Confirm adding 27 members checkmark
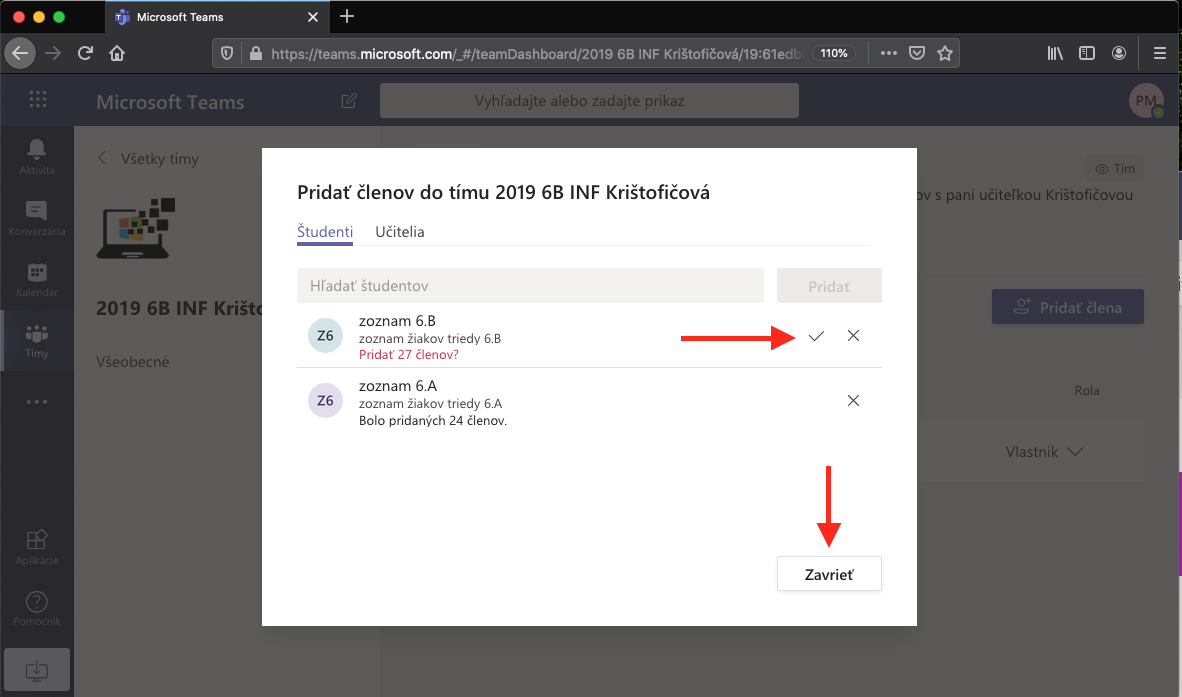 click(816, 336)
